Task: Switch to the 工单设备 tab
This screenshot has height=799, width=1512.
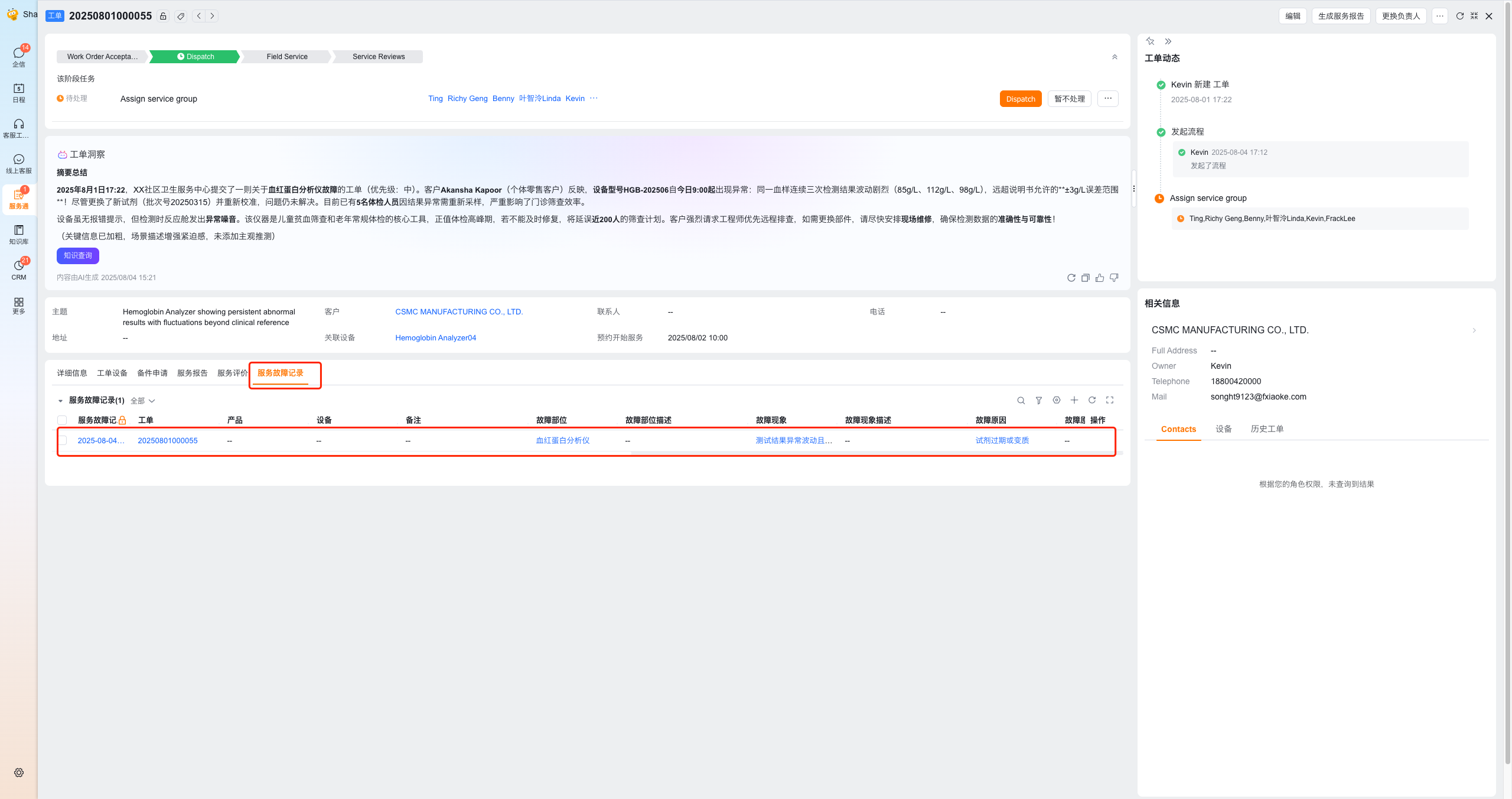Action: [x=112, y=373]
